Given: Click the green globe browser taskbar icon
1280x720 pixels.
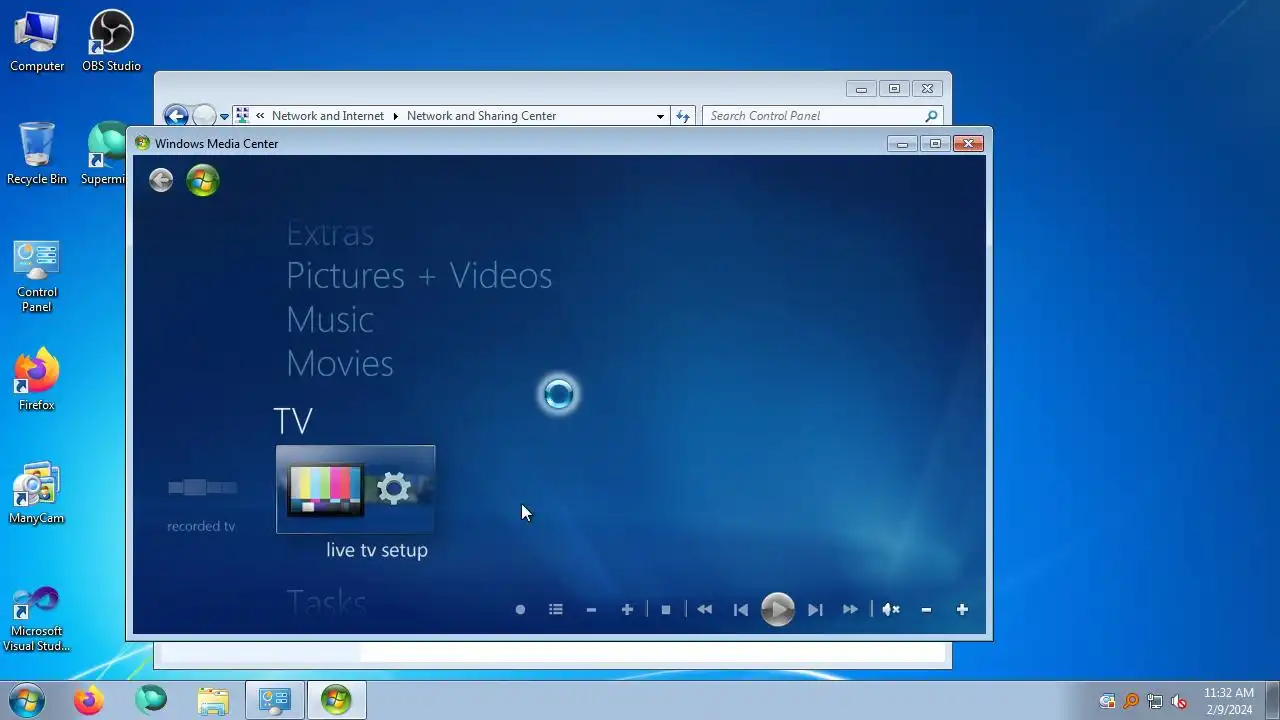Looking at the screenshot, I should pos(151,700).
